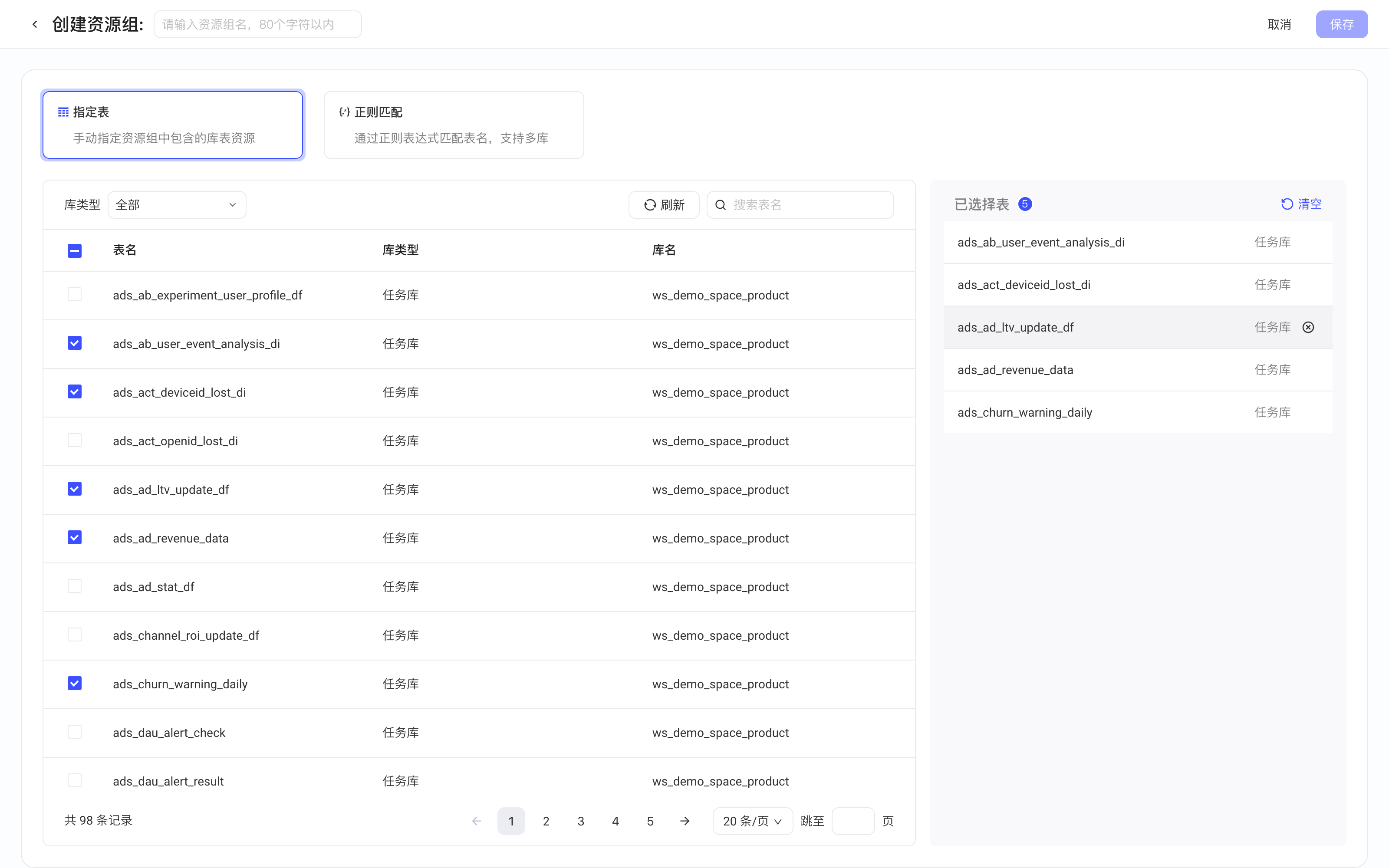Go to page 1

(x=511, y=821)
